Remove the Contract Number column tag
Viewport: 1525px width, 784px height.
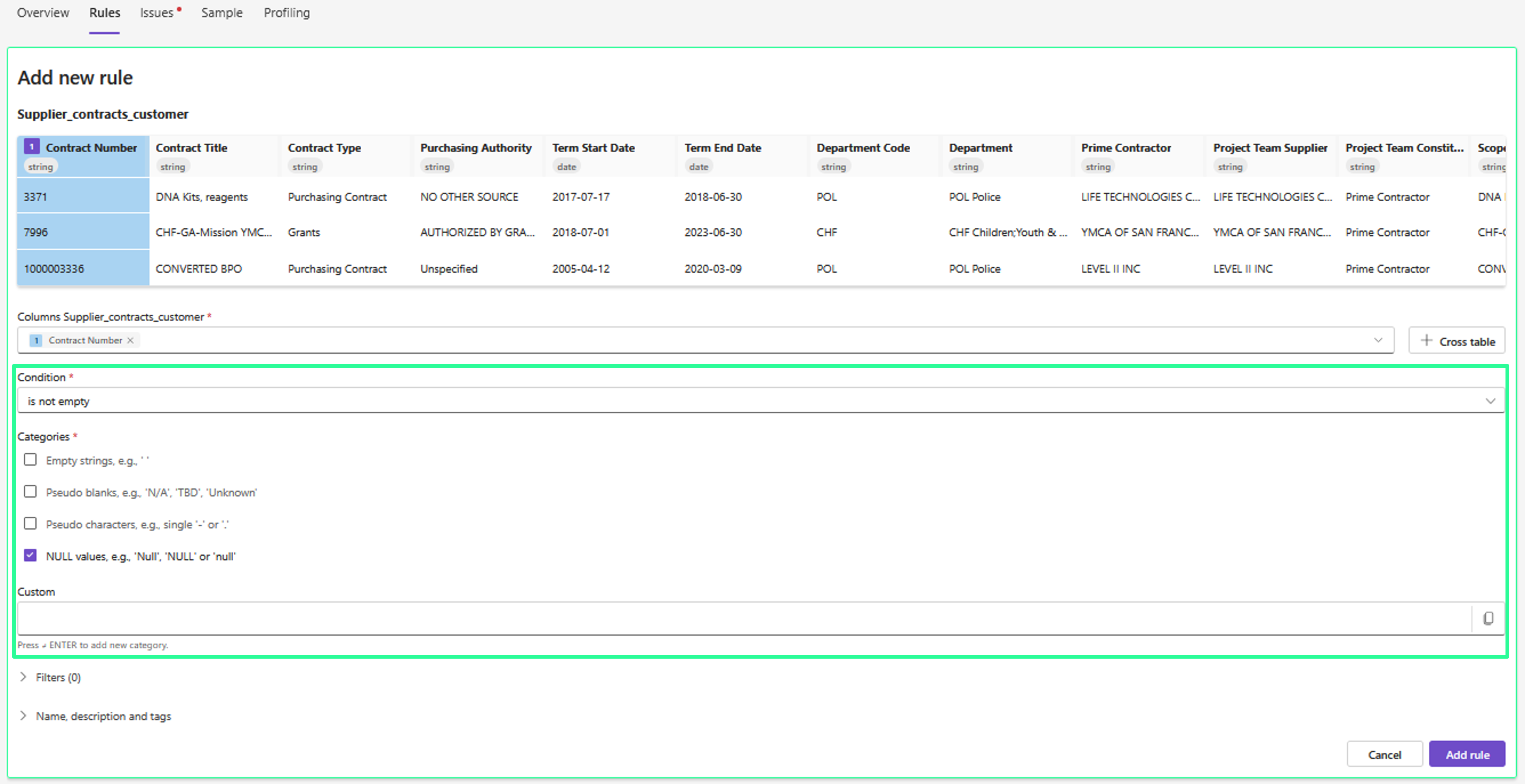[x=130, y=340]
